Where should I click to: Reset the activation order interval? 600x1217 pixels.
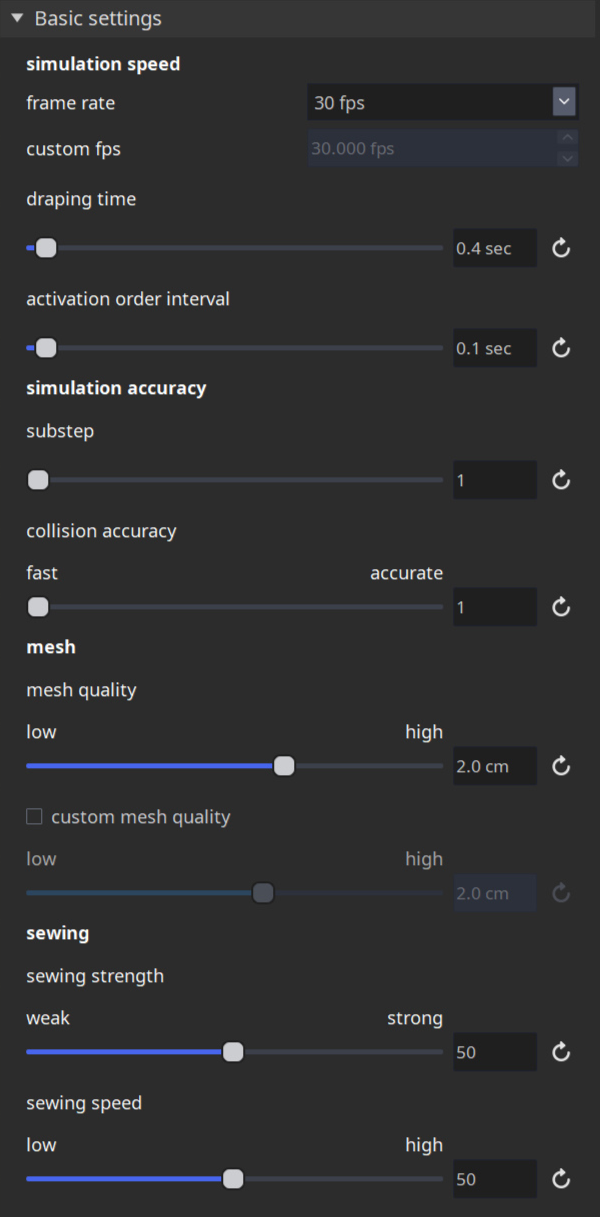click(x=560, y=348)
